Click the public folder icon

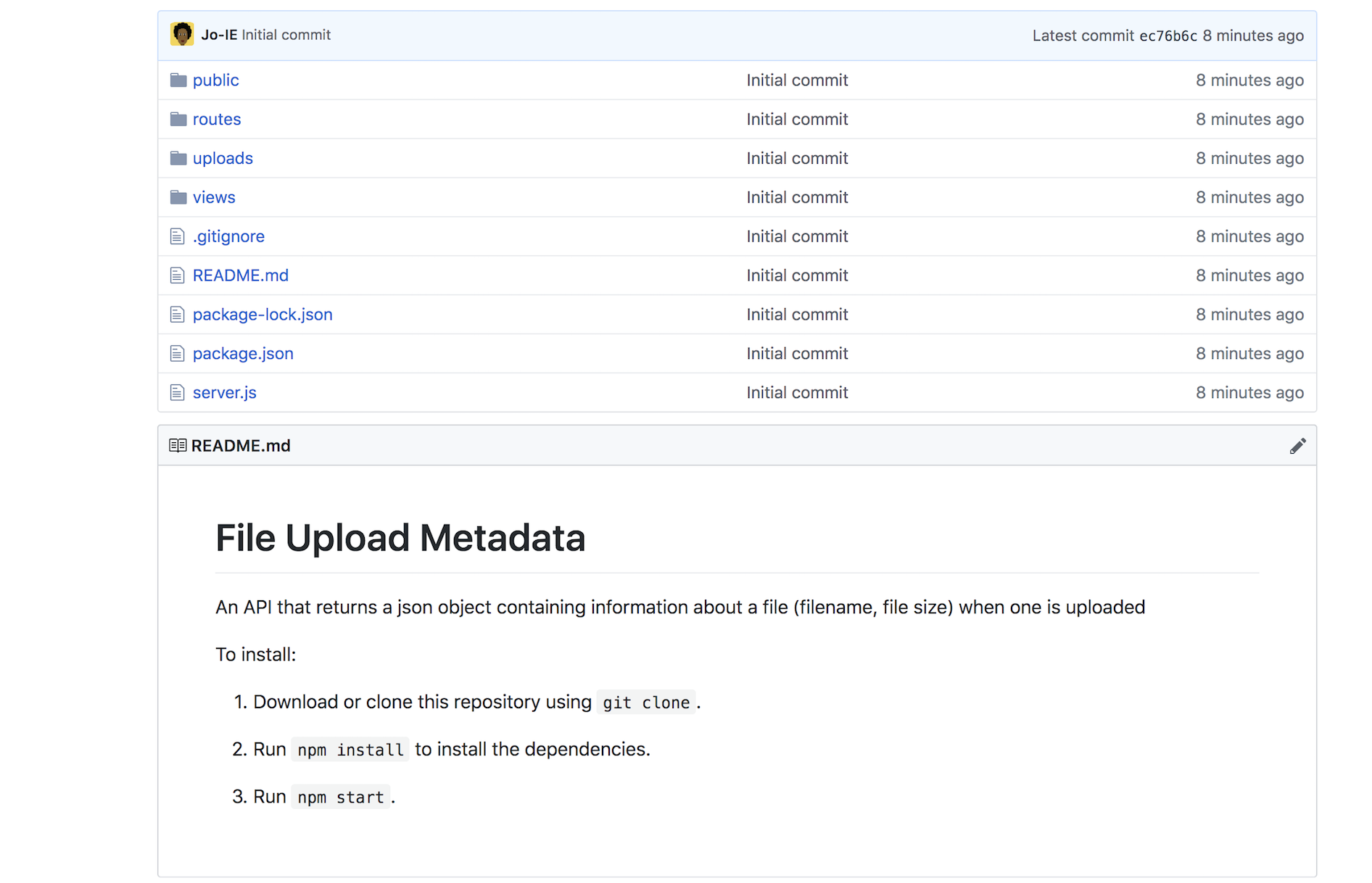(x=178, y=80)
